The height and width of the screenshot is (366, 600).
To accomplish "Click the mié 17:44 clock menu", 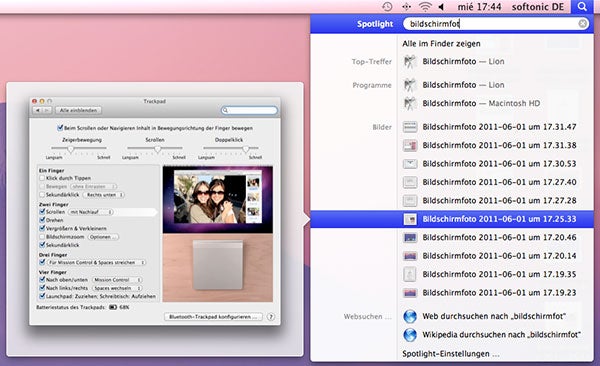I will pyautogui.click(x=479, y=7).
